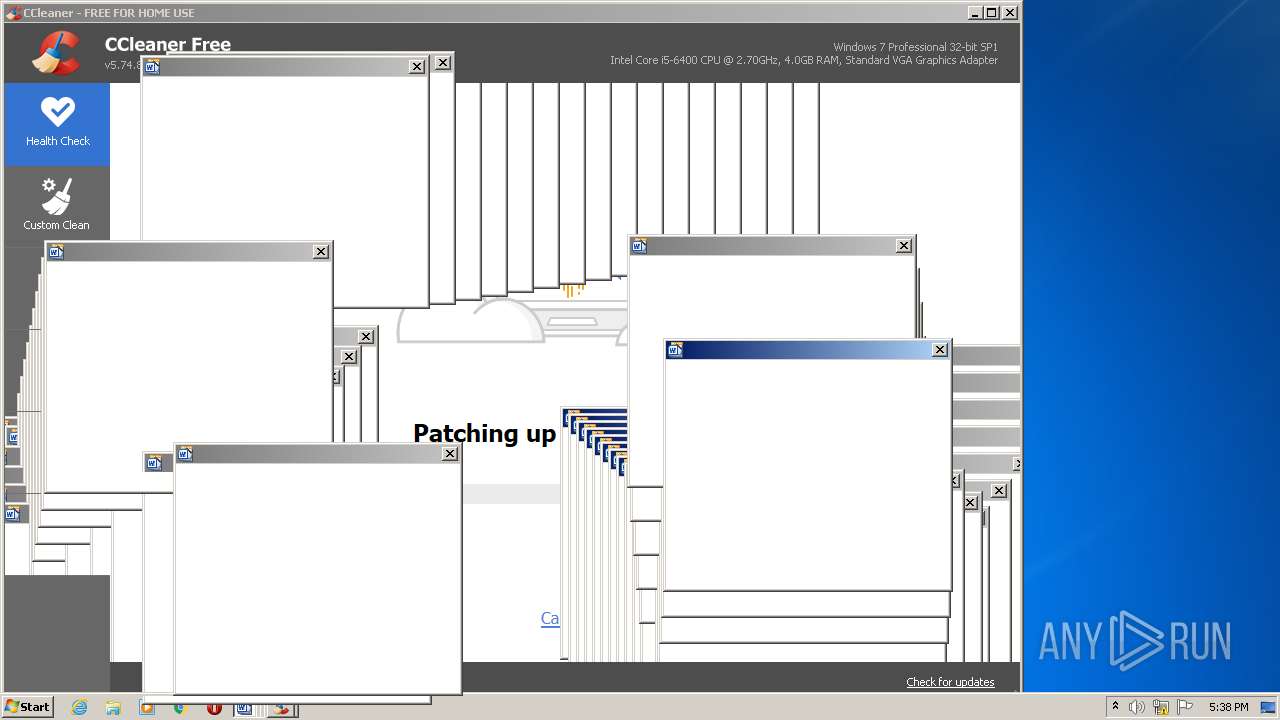Open the Action Center flag icon

1185,707
